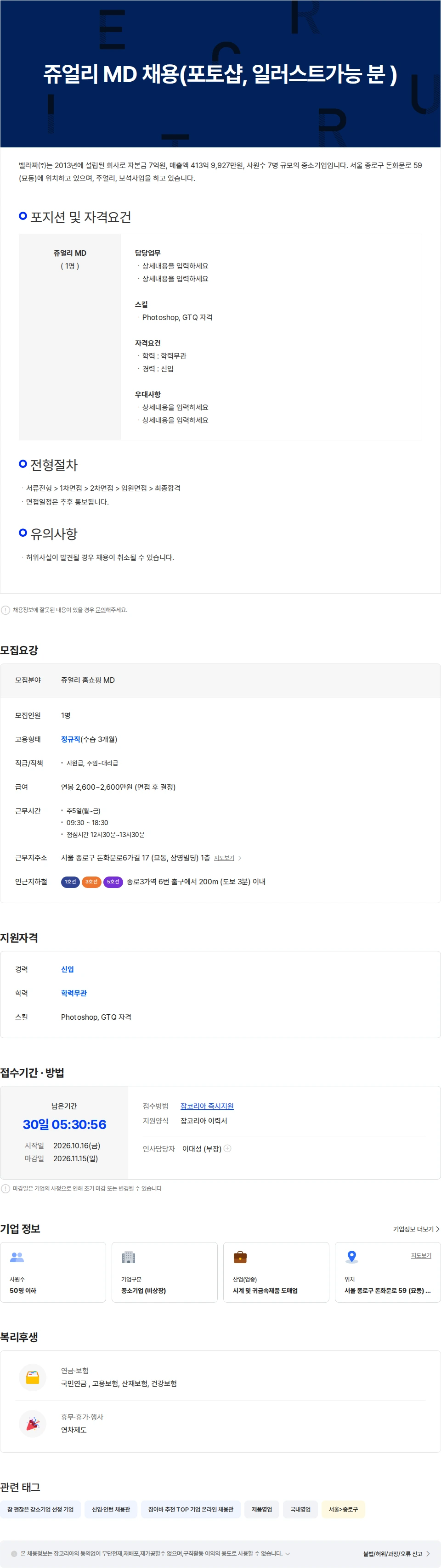Click the info icon beside 마감일은 기업의 사정으로

point(6,1189)
